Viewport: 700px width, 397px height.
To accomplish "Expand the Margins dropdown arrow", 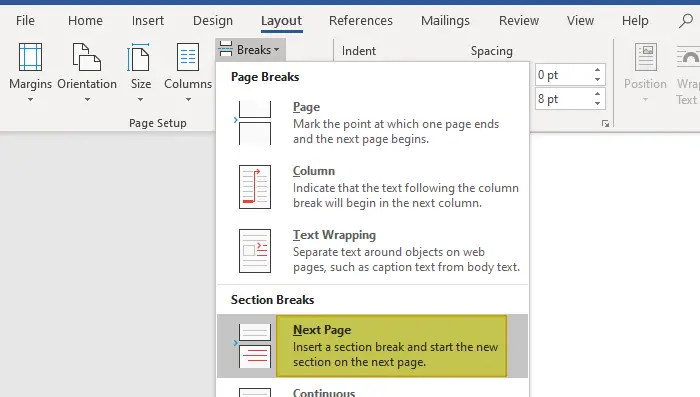I will [30, 100].
